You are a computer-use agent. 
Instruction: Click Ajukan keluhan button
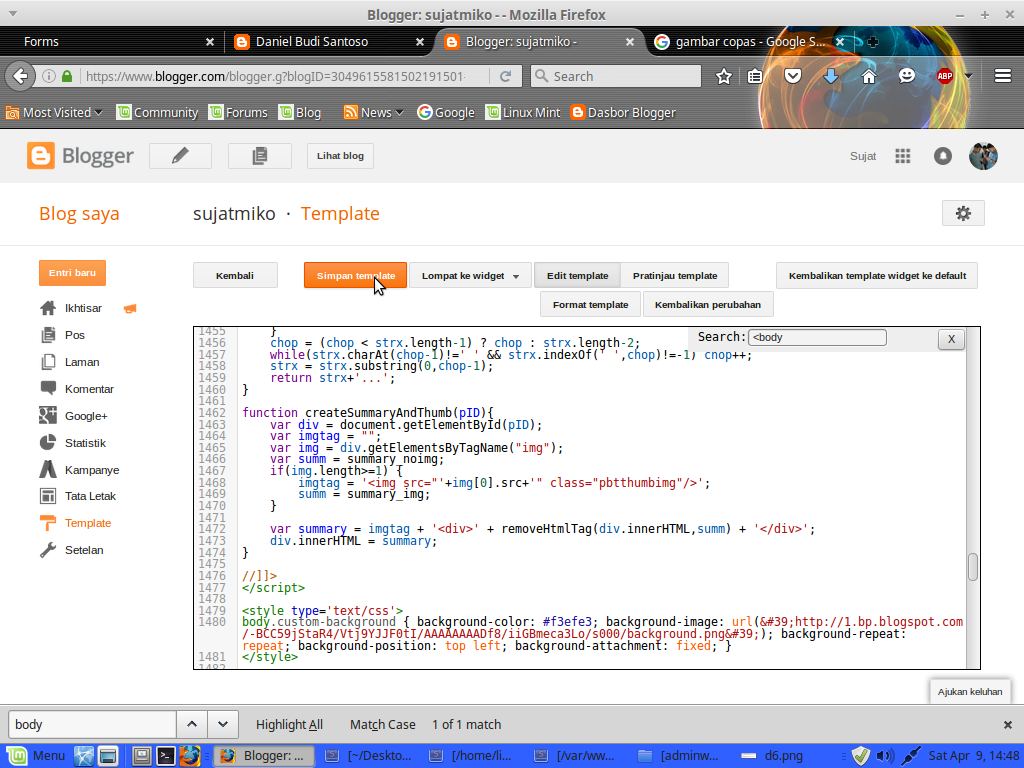970,692
